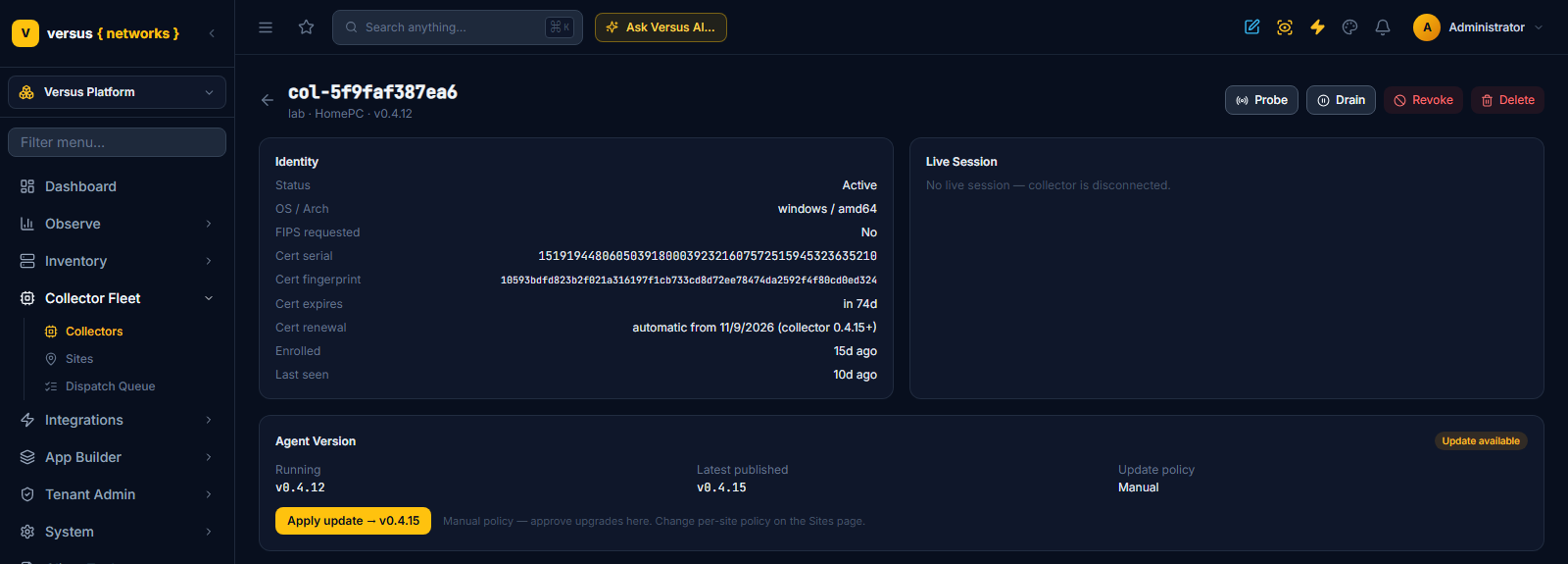Open the Tenant Admin menu label

(x=90, y=494)
